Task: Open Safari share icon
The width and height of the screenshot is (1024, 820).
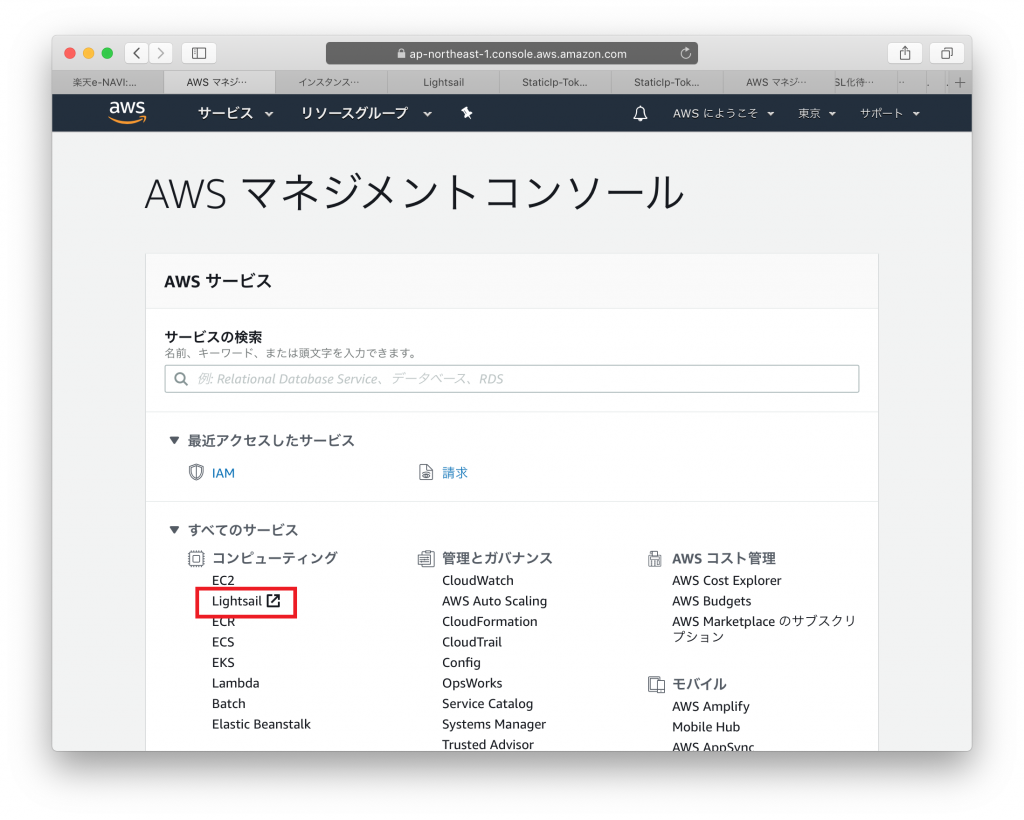Action: tap(904, 53)
